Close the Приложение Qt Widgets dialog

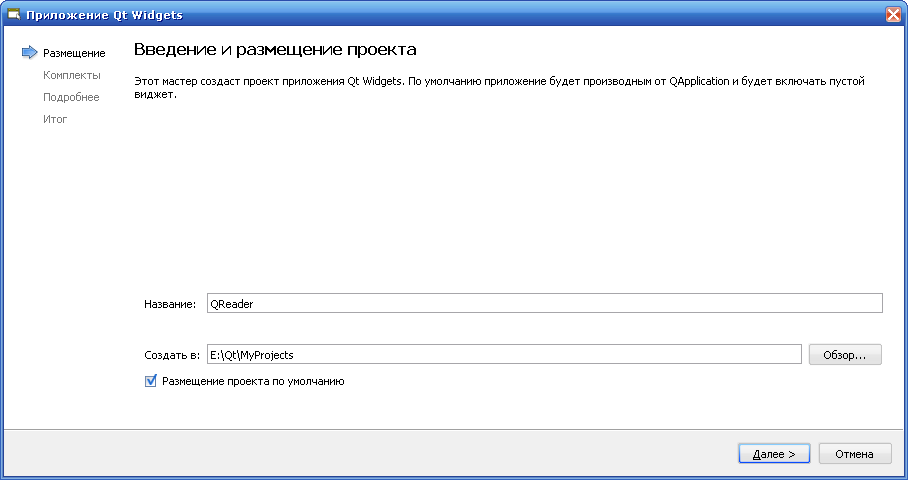894,14
